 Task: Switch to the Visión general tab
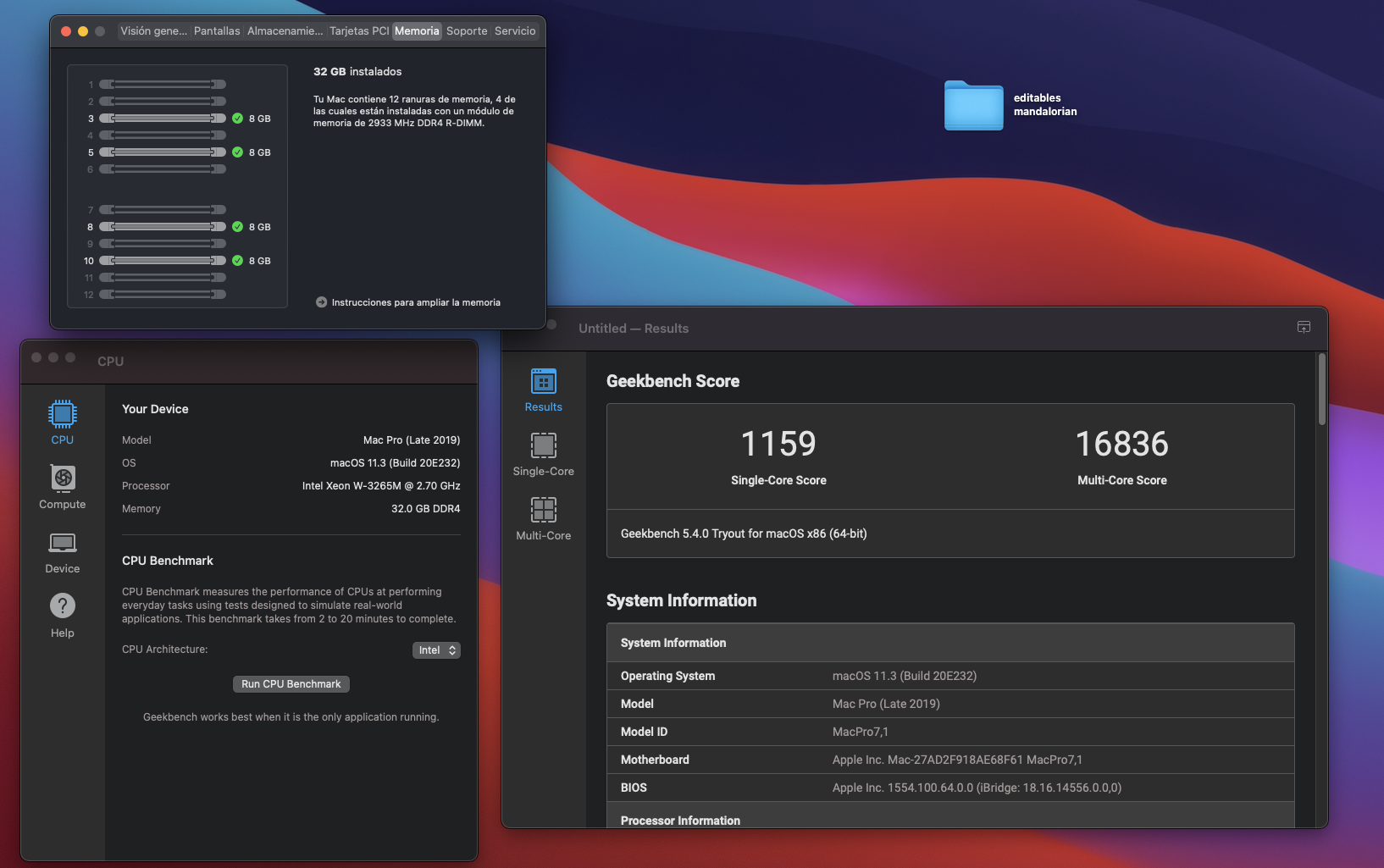pyautogui.click(x=154, y=31)
